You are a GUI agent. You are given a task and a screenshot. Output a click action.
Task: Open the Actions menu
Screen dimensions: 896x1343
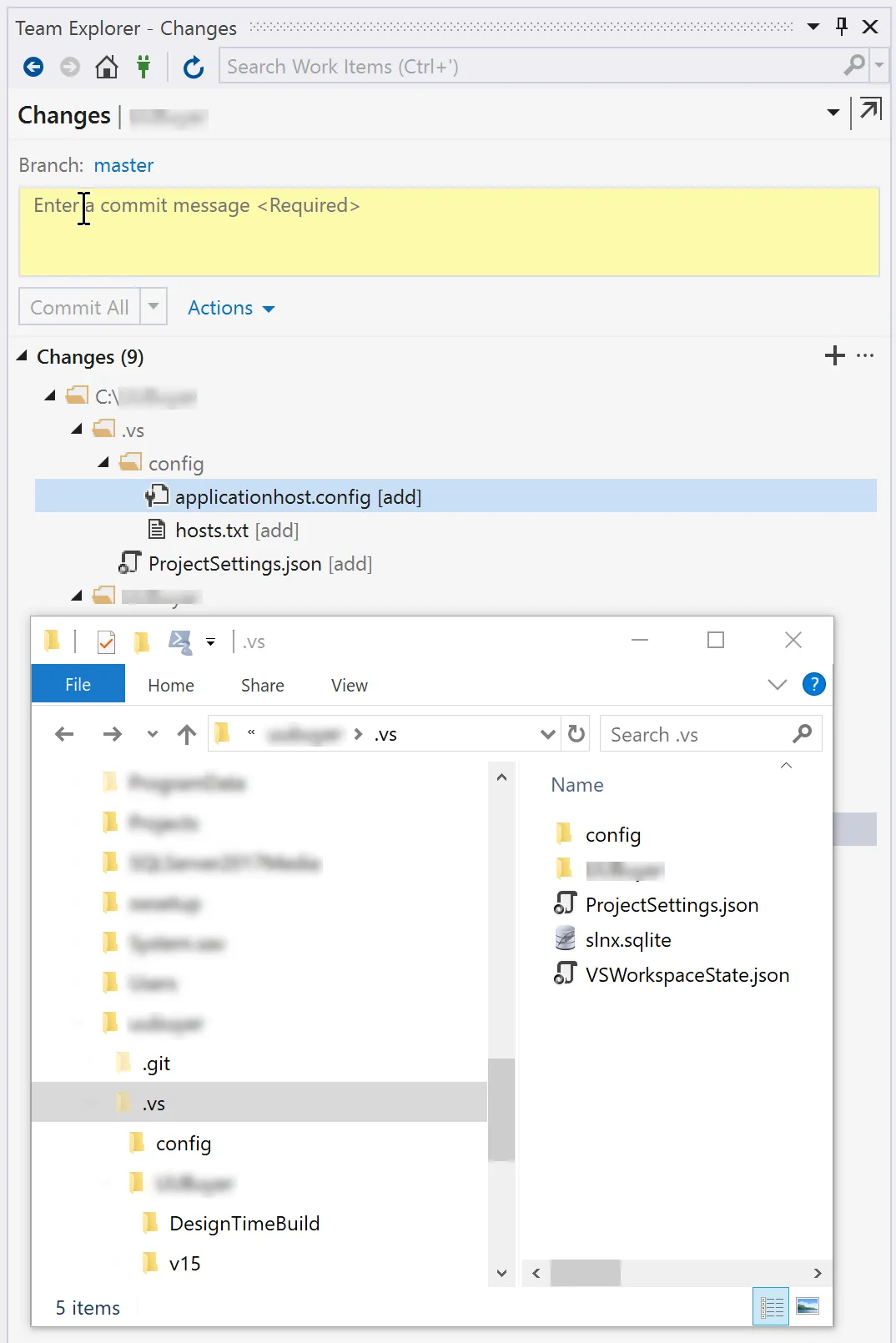[x=231, y=308]
